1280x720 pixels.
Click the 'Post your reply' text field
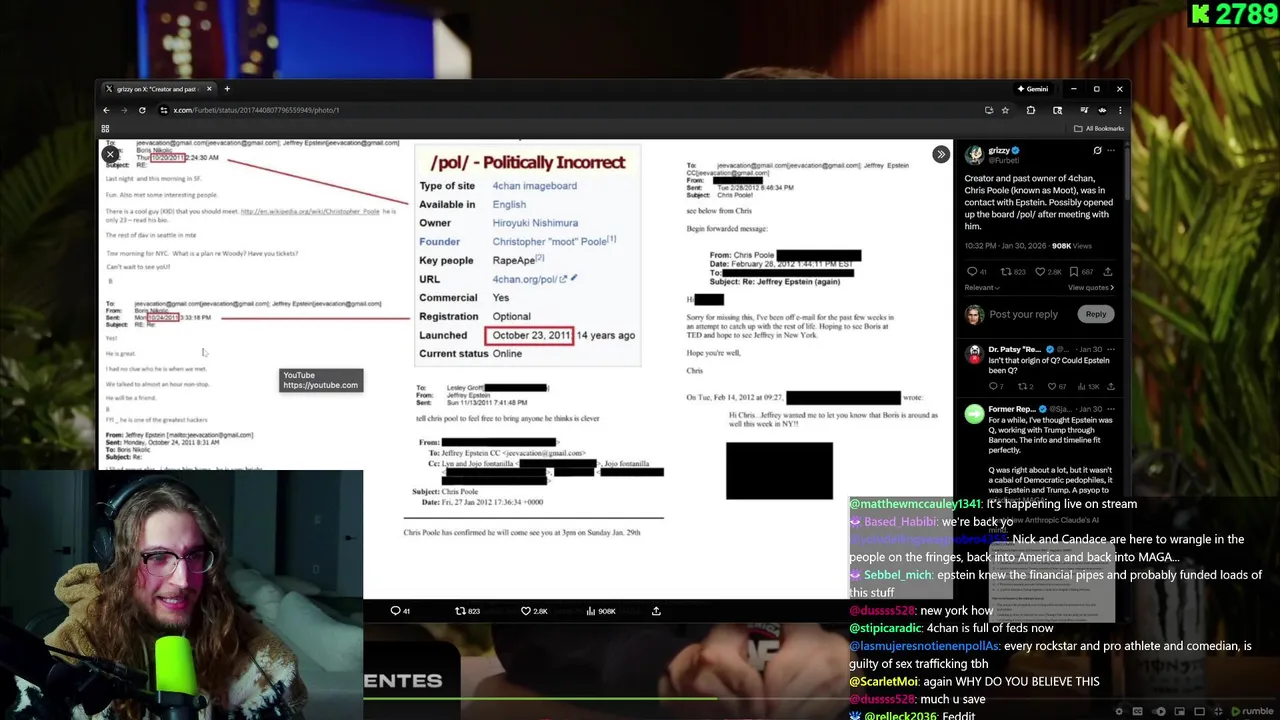click(1023, 314)
